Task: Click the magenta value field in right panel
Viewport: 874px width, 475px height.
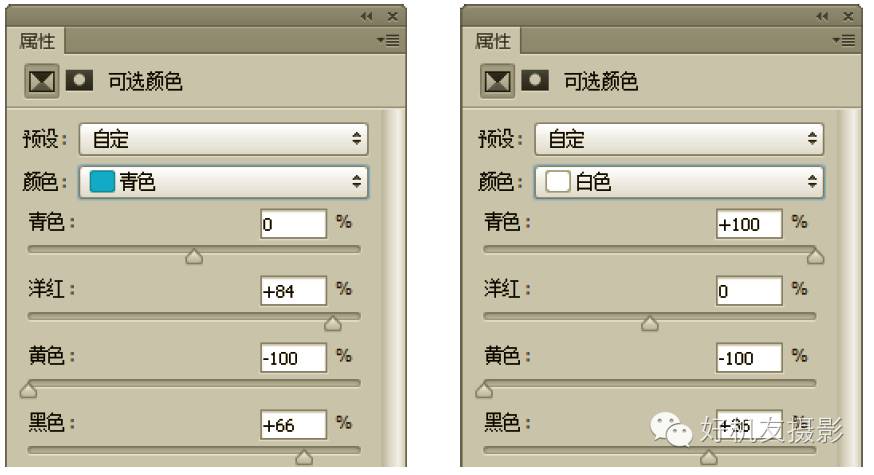Action: (749, 291)
